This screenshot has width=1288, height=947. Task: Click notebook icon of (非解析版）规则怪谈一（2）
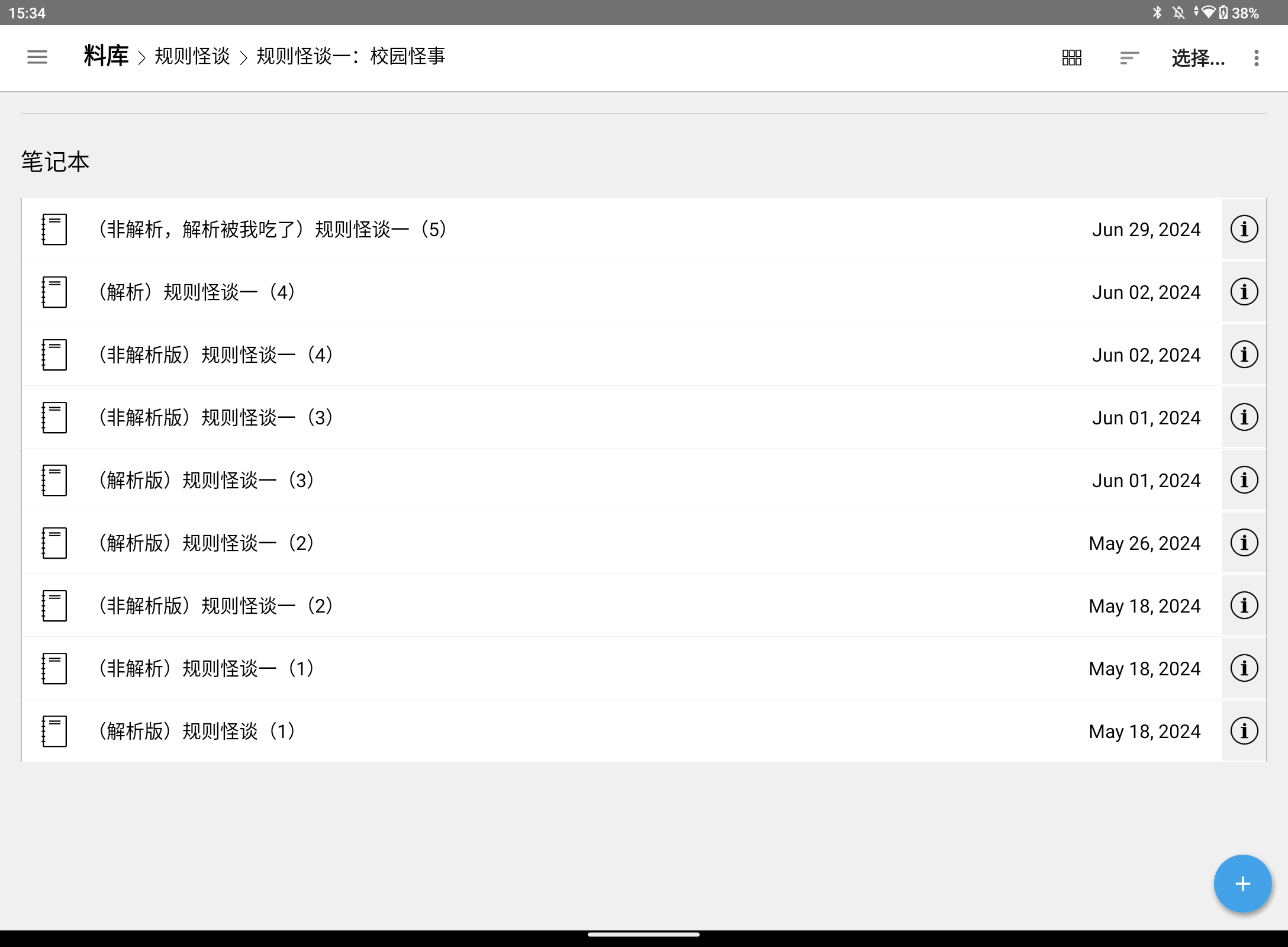click(x=54, y=605)
